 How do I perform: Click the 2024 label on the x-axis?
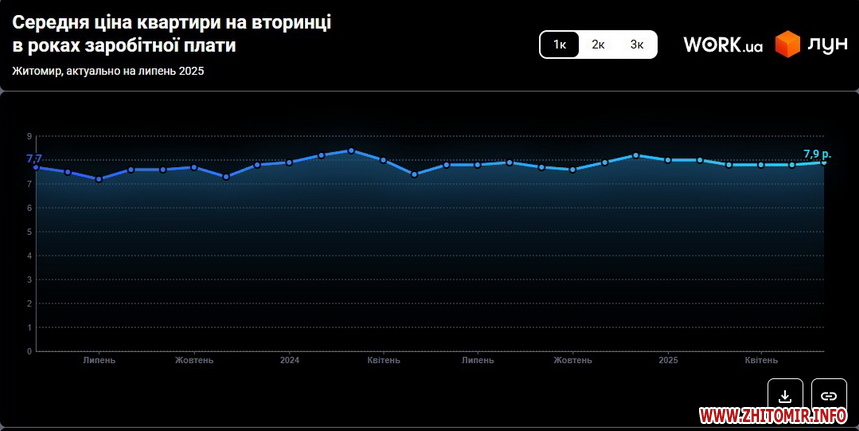(x=290, y=360)
